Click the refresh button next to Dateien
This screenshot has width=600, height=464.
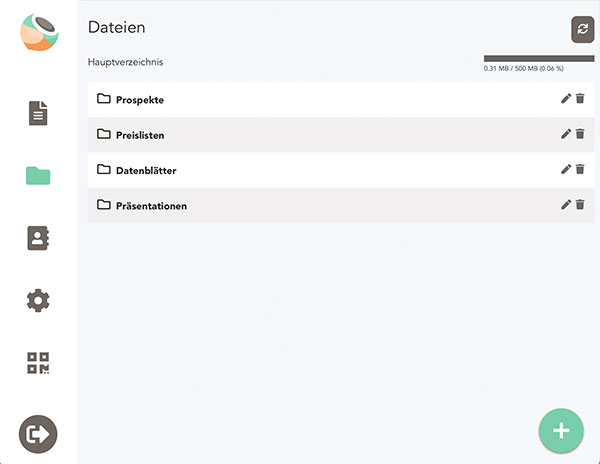coord(582,29)
